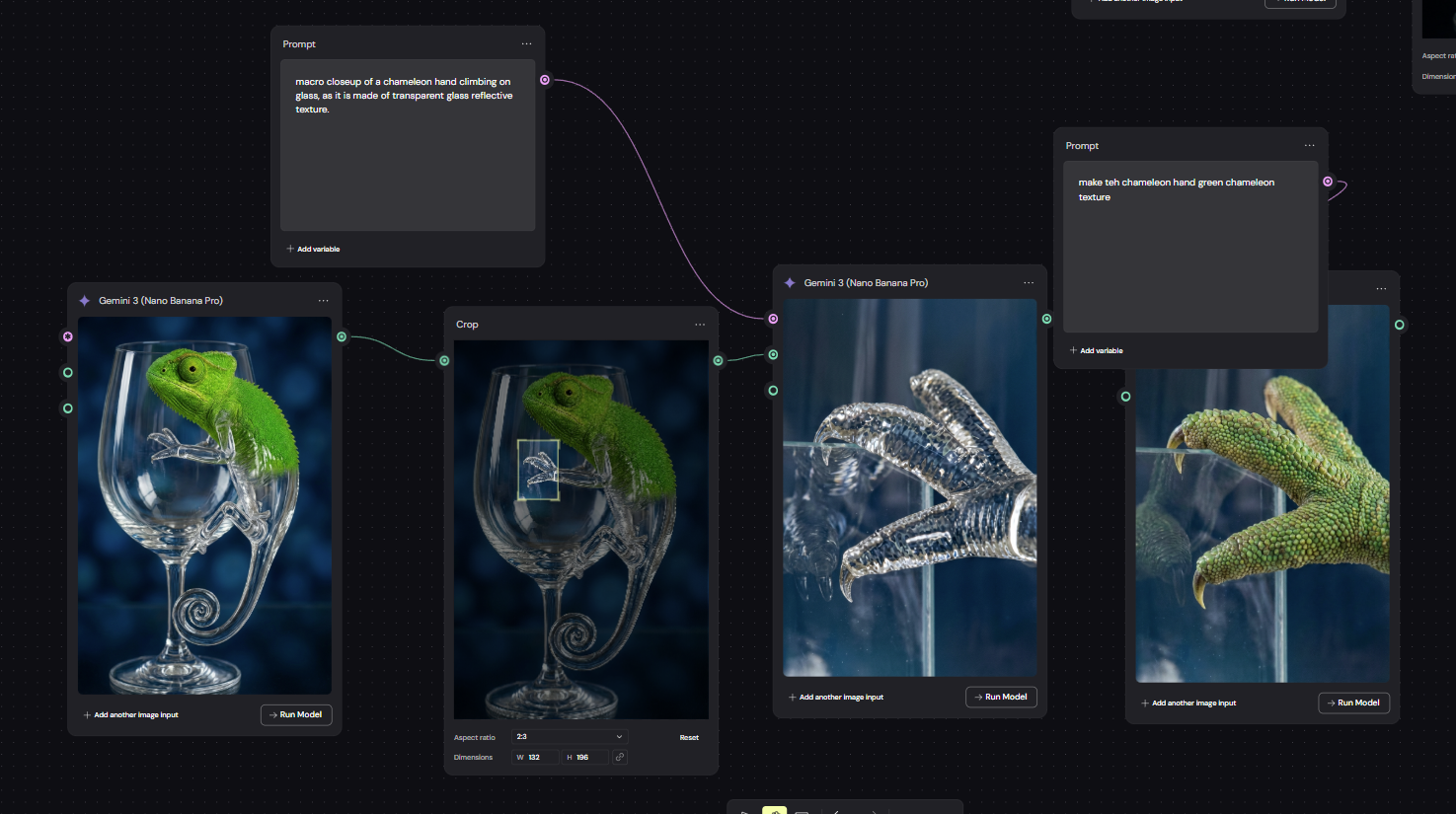Run Model on the green claw node
The width and height of the screenshot is (1456, 814).
coord(1354,703)
